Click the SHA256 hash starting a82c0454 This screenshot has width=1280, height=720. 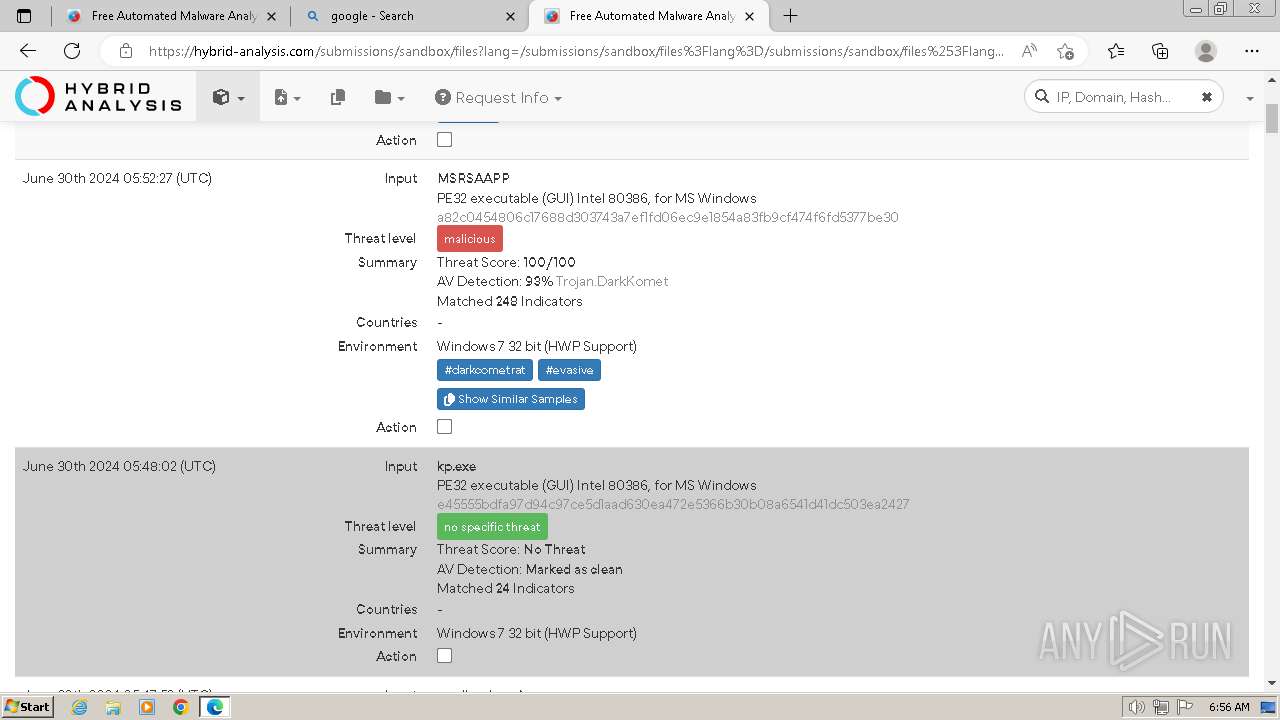(x=668, y=217)
